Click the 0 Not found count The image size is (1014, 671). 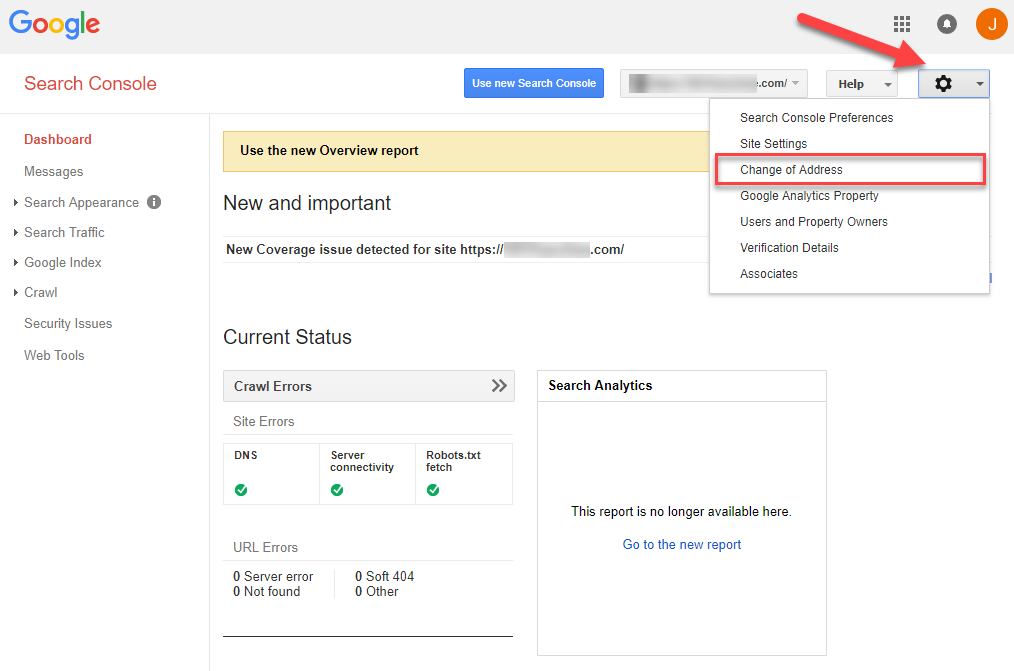(x=266, y=591)
